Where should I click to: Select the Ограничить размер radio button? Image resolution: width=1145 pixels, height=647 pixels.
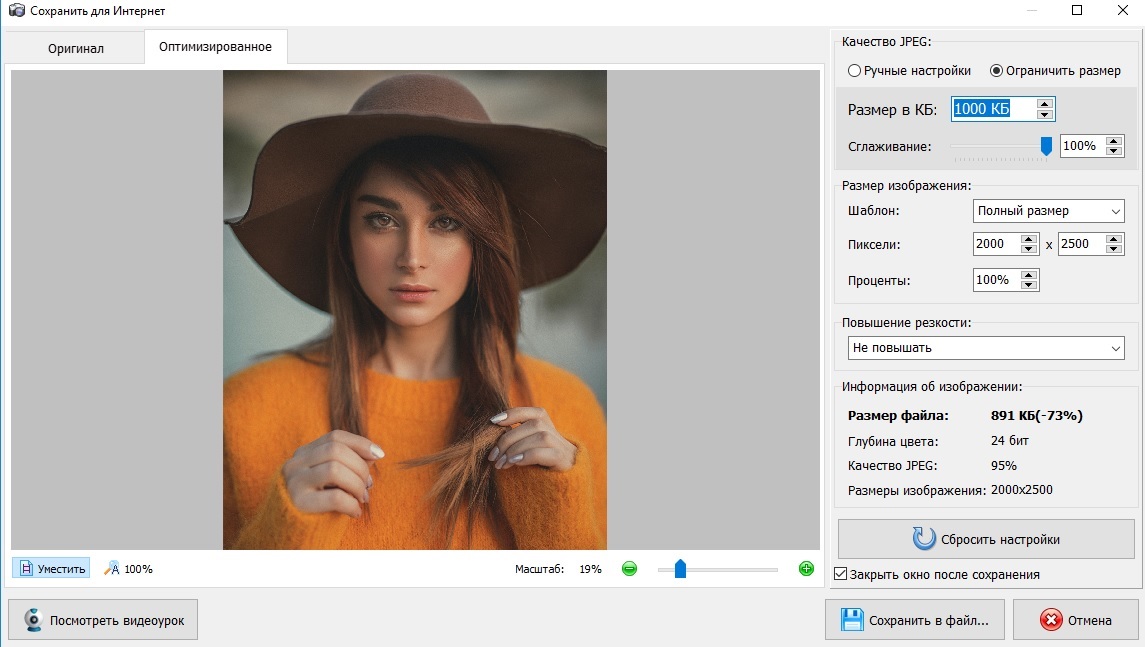pos(996,71)
